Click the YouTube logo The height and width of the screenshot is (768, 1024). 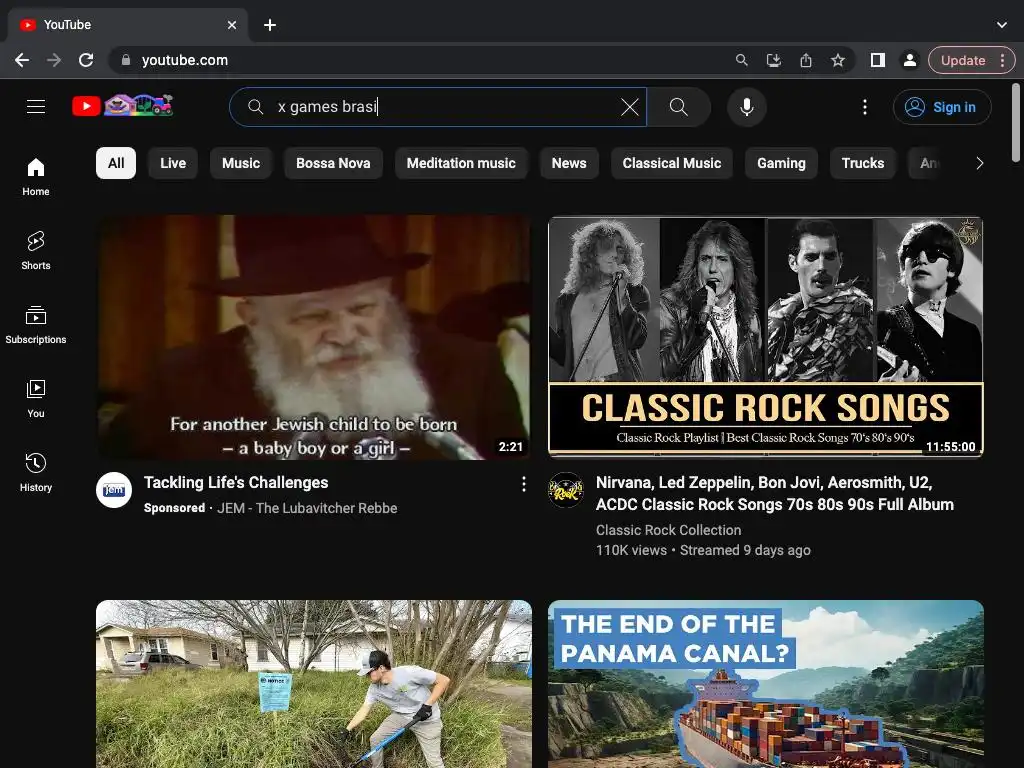pyautogui.click(x=123, y=105)
